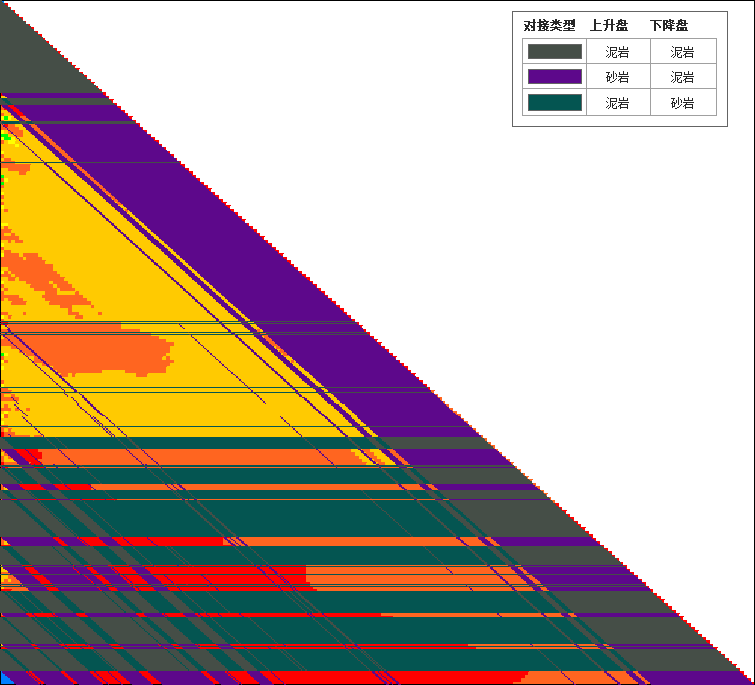Click the large yellow area of the chart
Image resolution: width=755 pixels, height=685 pixels.
120,270
